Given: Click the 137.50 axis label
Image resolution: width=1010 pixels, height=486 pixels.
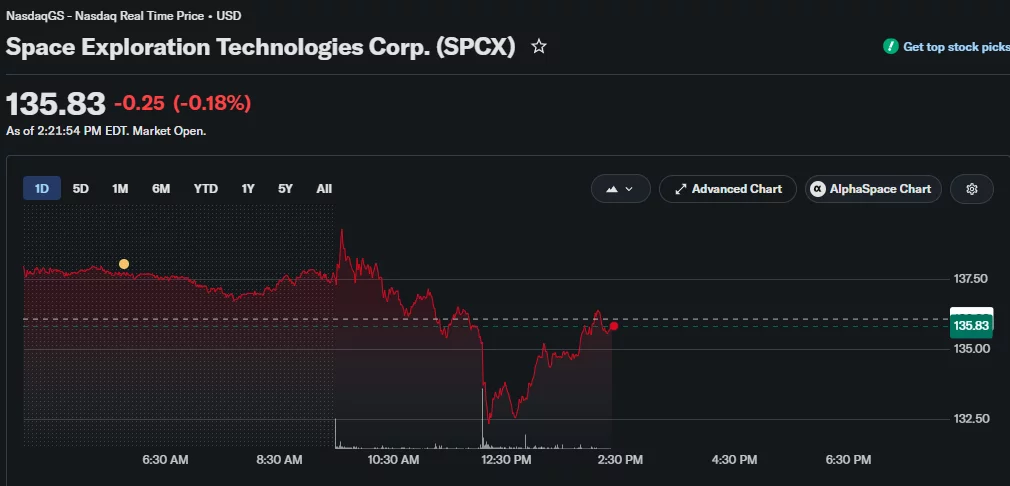Looking at the screenshot, I should 971,279.
